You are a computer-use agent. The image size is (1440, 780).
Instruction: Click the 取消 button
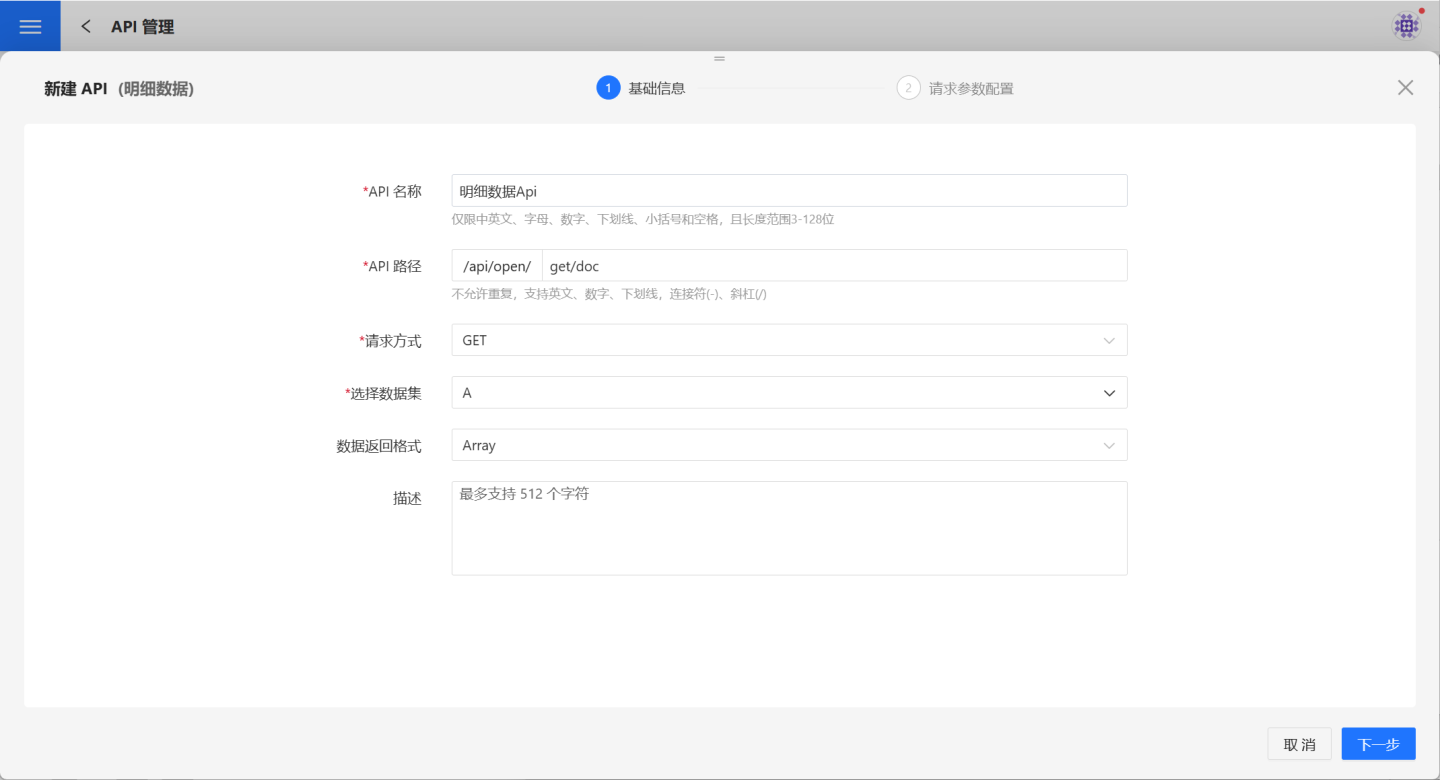(x=1299, y=744)
